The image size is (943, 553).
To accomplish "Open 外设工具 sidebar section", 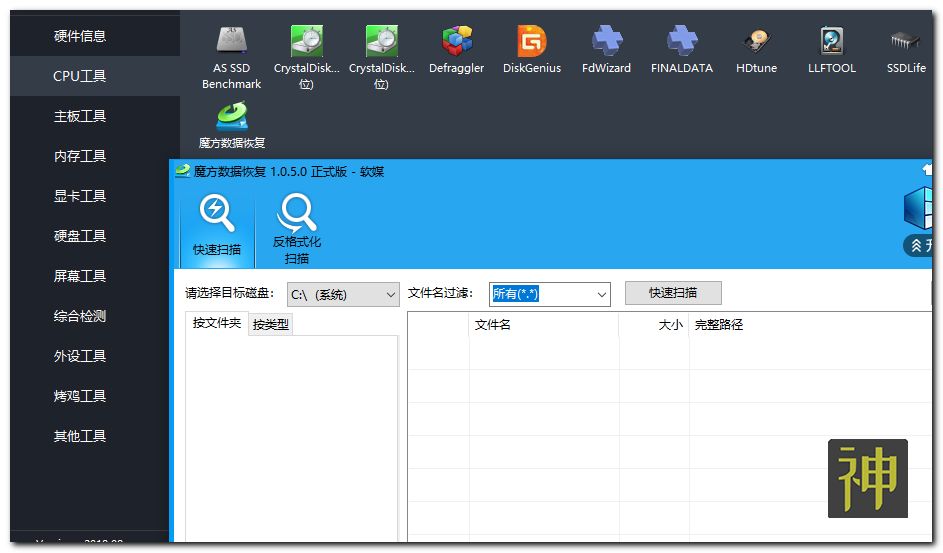I will pyautogui.click(x=80, y=356).
